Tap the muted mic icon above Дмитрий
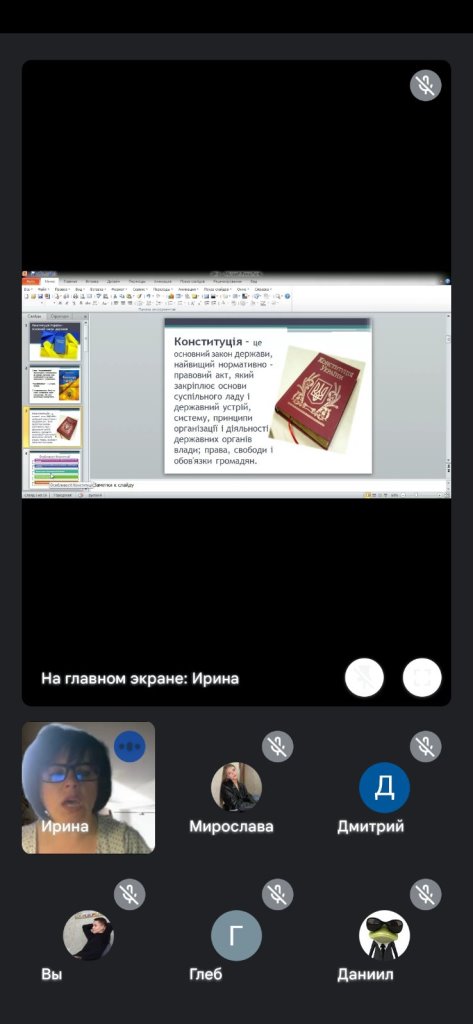The image size is (473, 1024). (425, 746)
